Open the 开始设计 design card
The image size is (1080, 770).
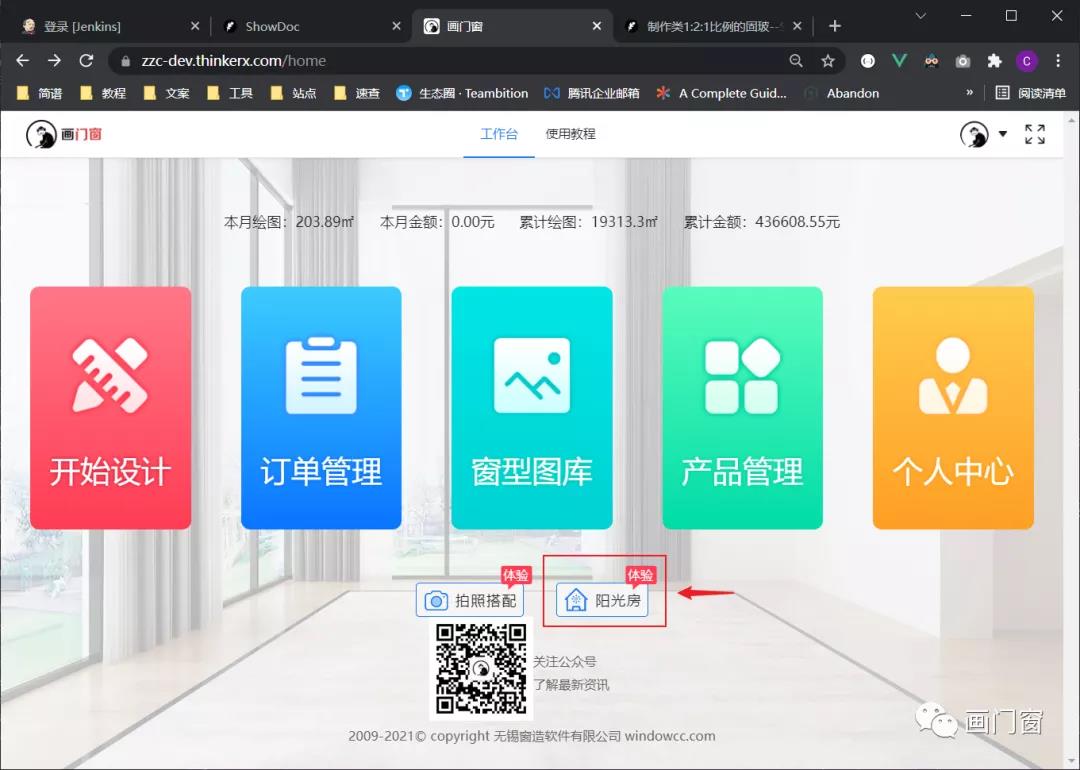(110, 408)
